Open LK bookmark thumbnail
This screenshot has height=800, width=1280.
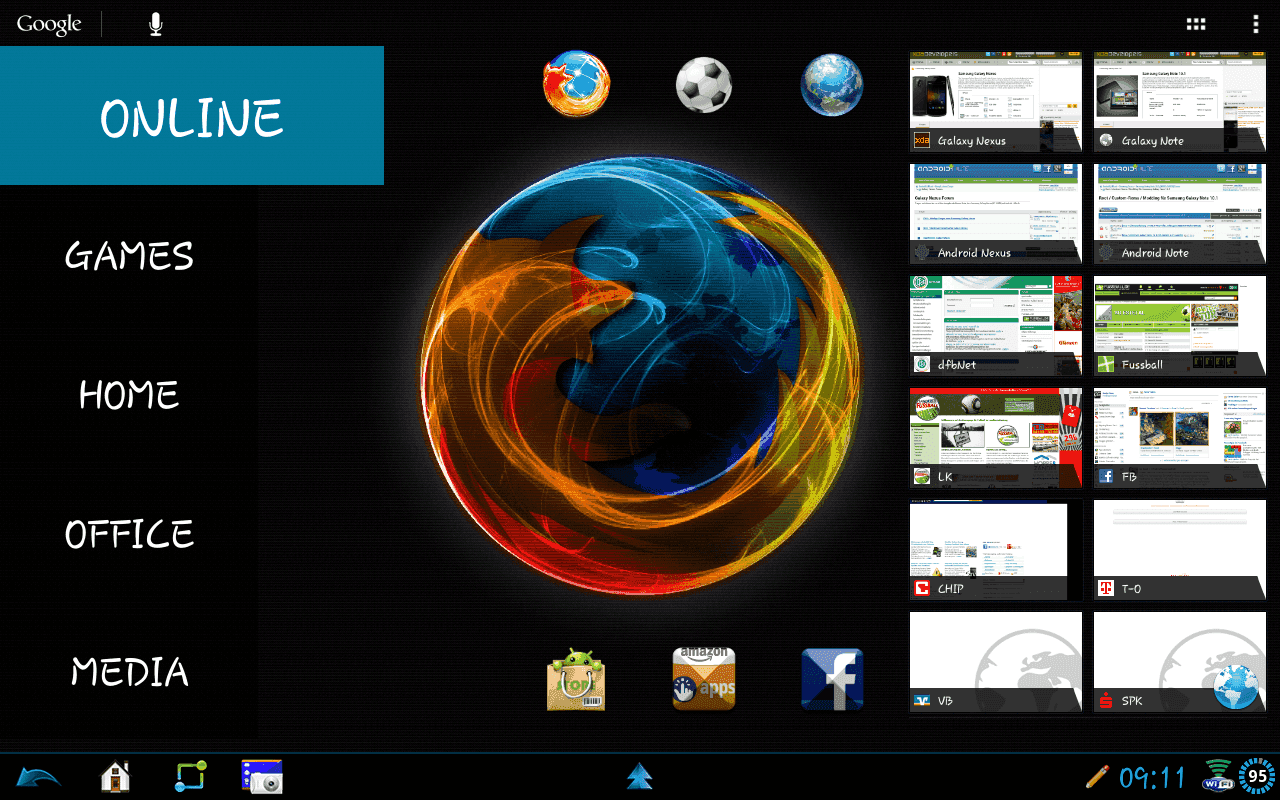(996, 438)
